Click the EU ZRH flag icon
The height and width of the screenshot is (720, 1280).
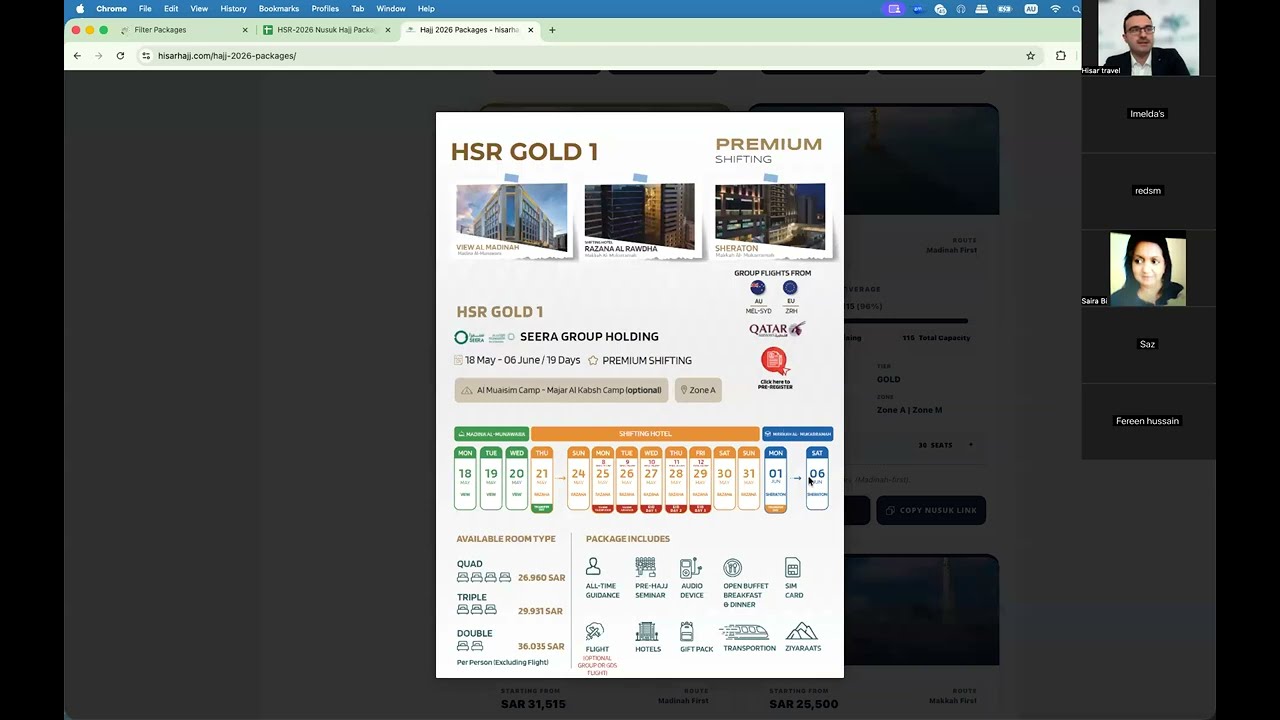coord(790,288)
